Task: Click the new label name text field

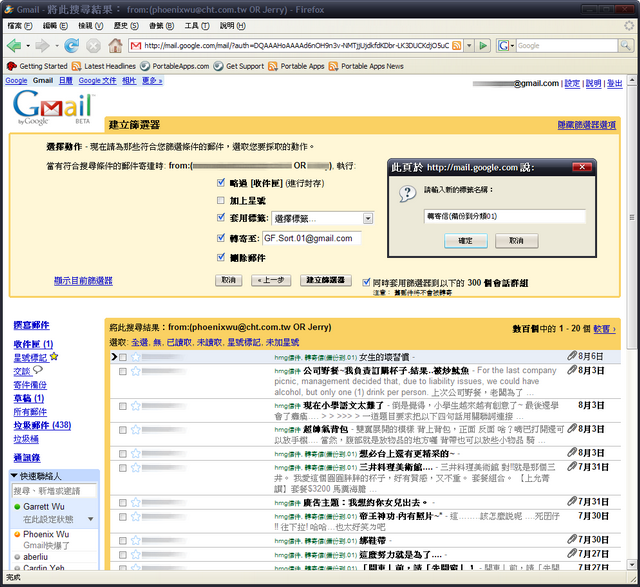Action: click(x=504, y=216)
